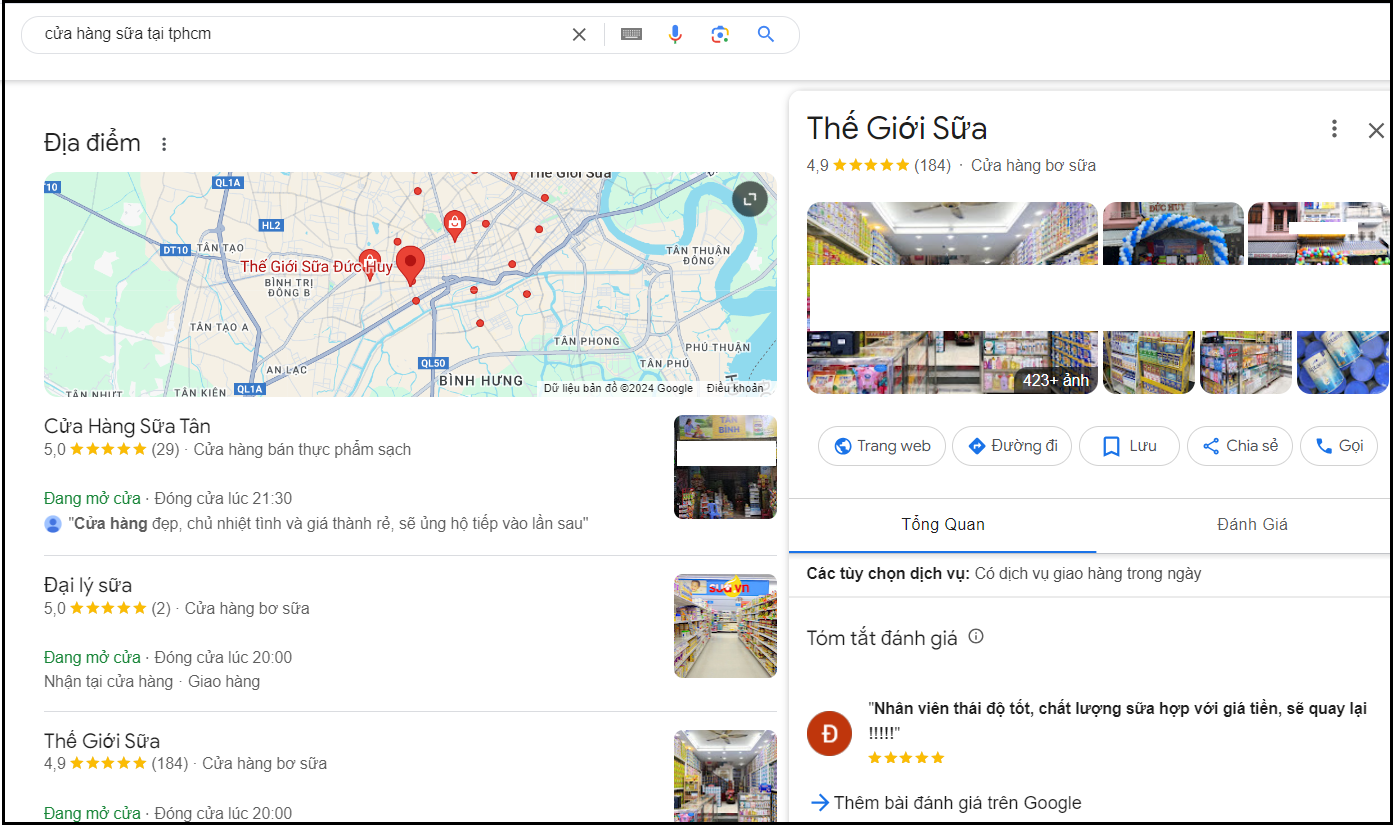Click the Đóng cửa lúc 21:30 hours text
This screenshot has width=1393, height=825.
(x=223, y=498)
